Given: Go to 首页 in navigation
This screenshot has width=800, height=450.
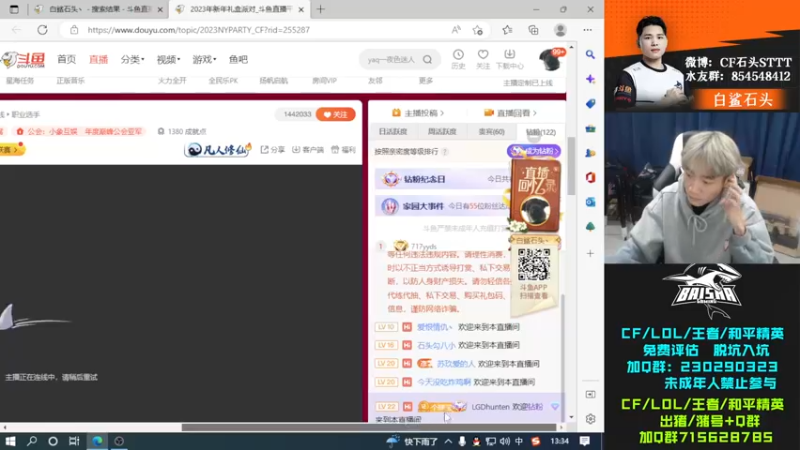Looking at the screenshot, I should click(66, 59).
